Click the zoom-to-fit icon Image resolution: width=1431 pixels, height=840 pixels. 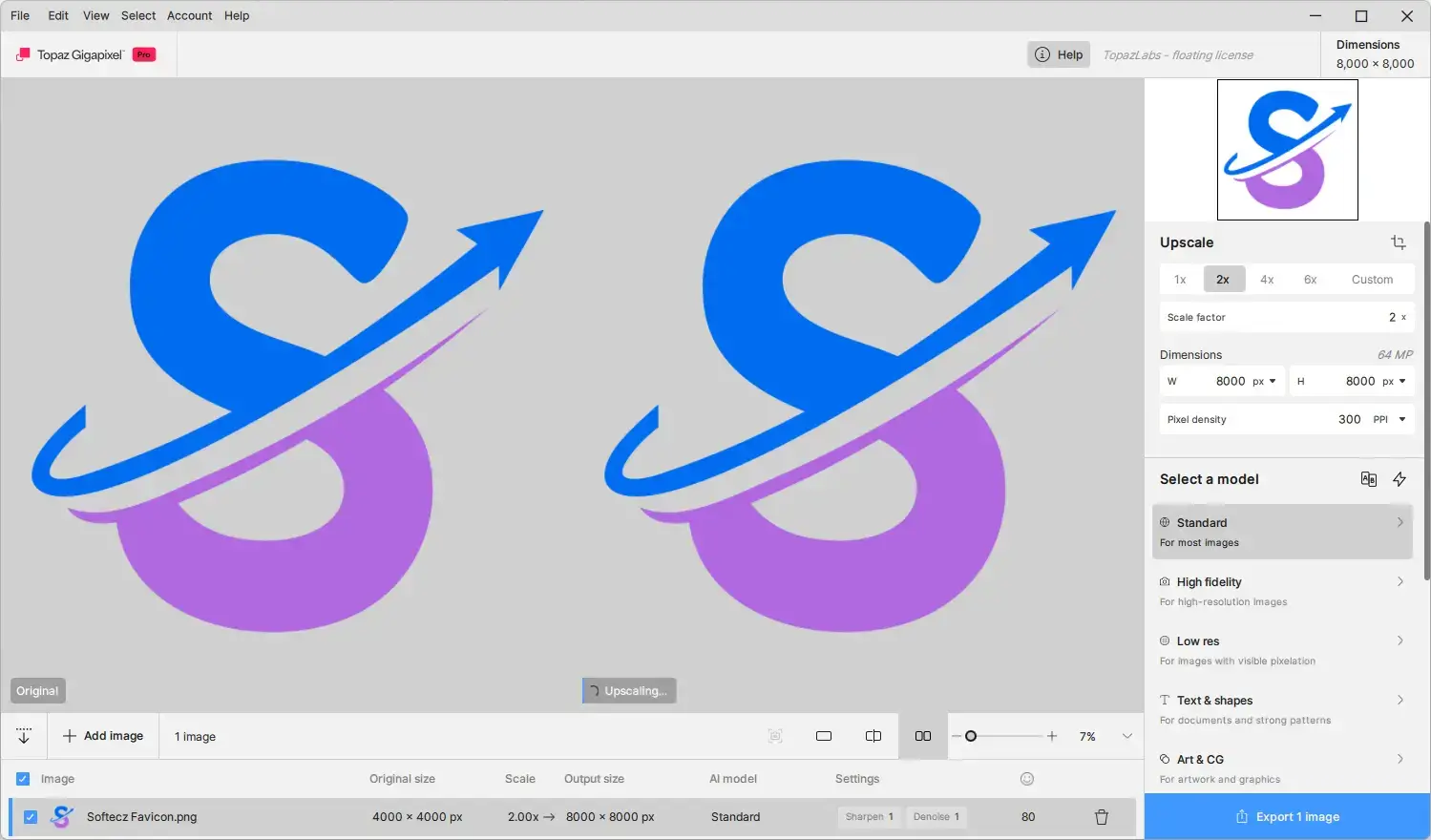click(x=775, y=736)
